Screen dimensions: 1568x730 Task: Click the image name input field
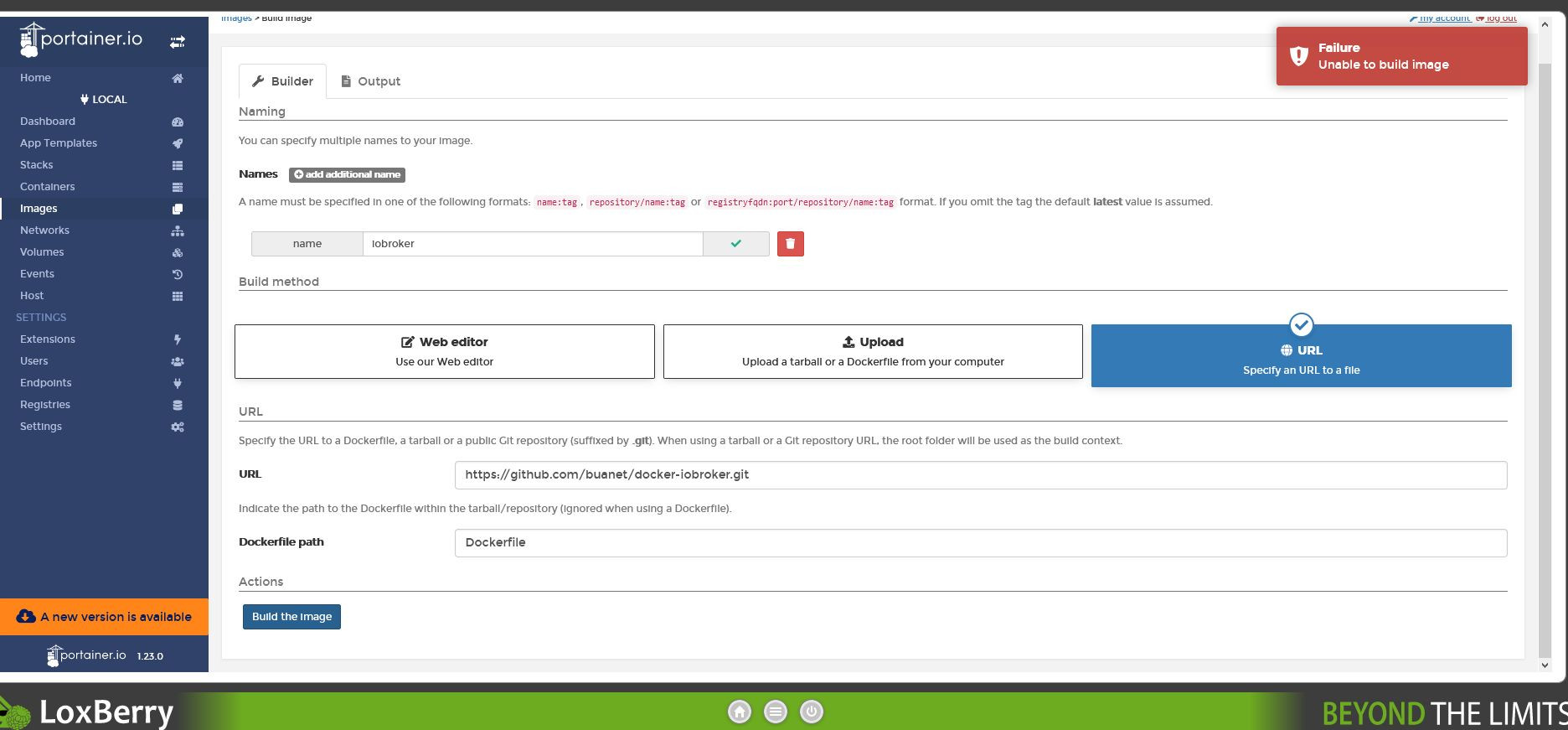click(x=533, y=244)
